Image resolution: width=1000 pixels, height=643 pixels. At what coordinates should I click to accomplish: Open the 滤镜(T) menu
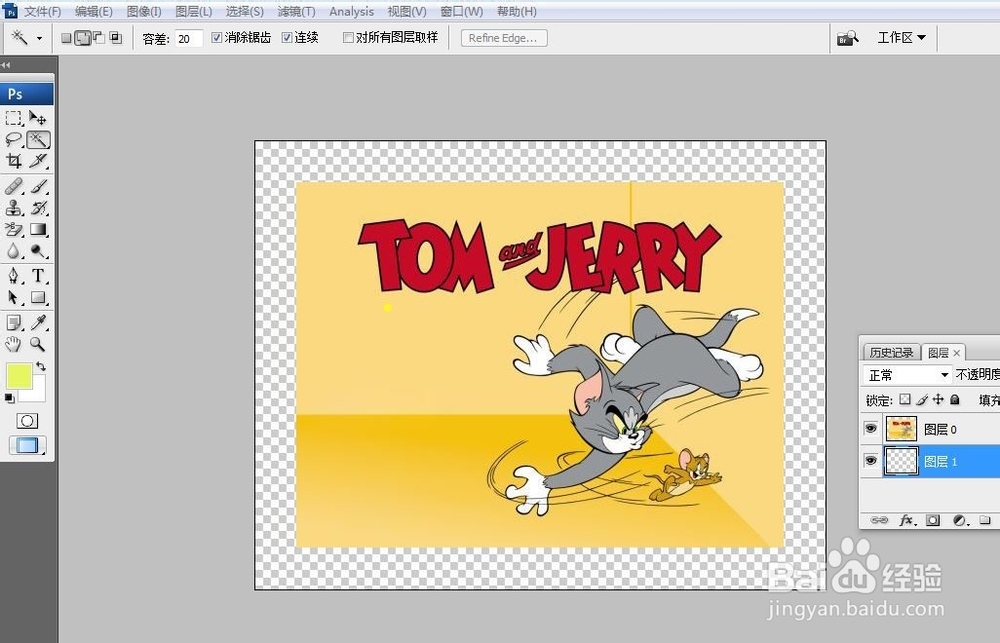pos(296,11)
